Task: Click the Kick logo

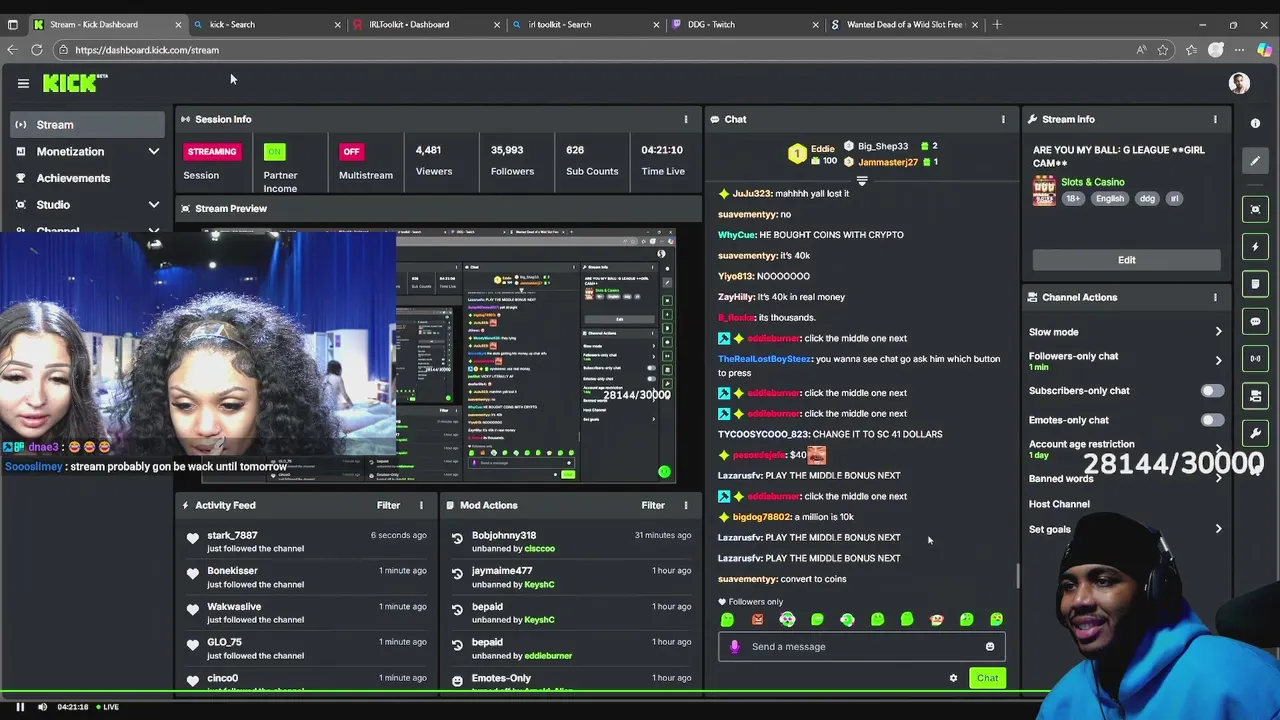Action: 75,84
